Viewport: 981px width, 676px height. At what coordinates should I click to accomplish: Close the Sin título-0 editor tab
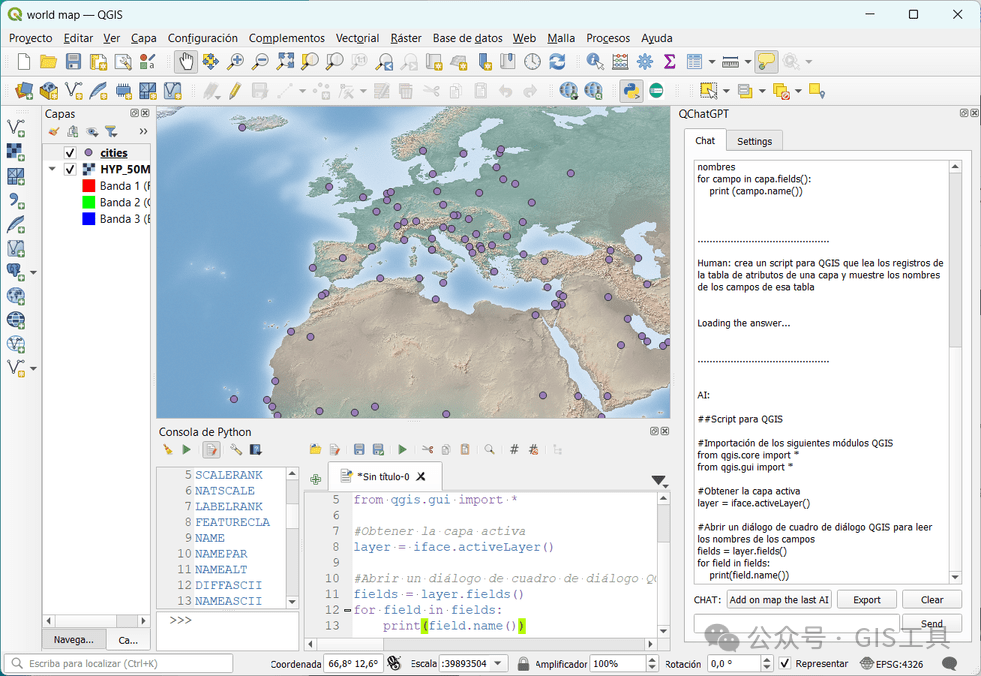click(421, 476)
